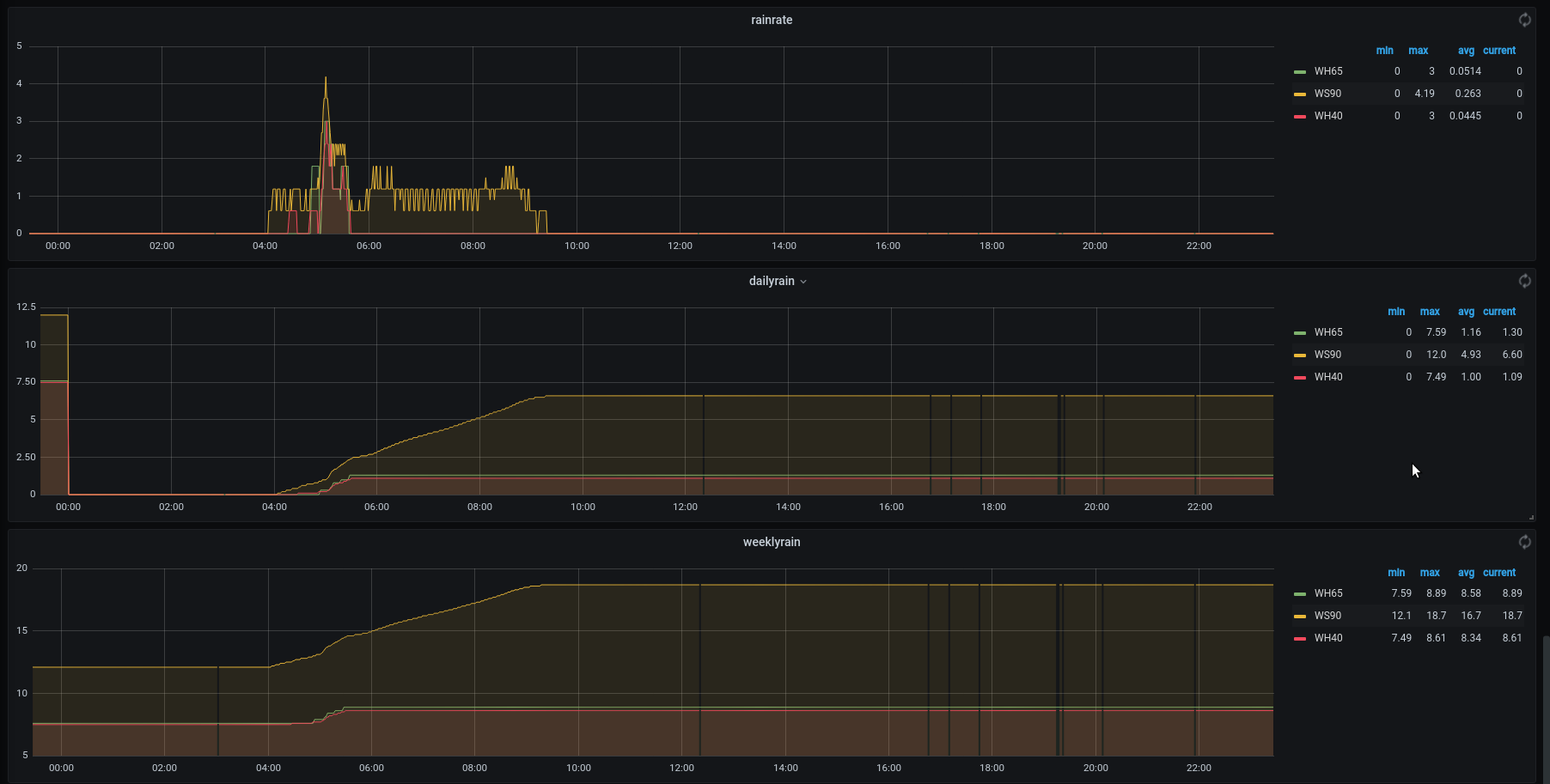Open color picker for WH40 in weeklyrain legend
1550x784 pixels.
coord(1300,638)
